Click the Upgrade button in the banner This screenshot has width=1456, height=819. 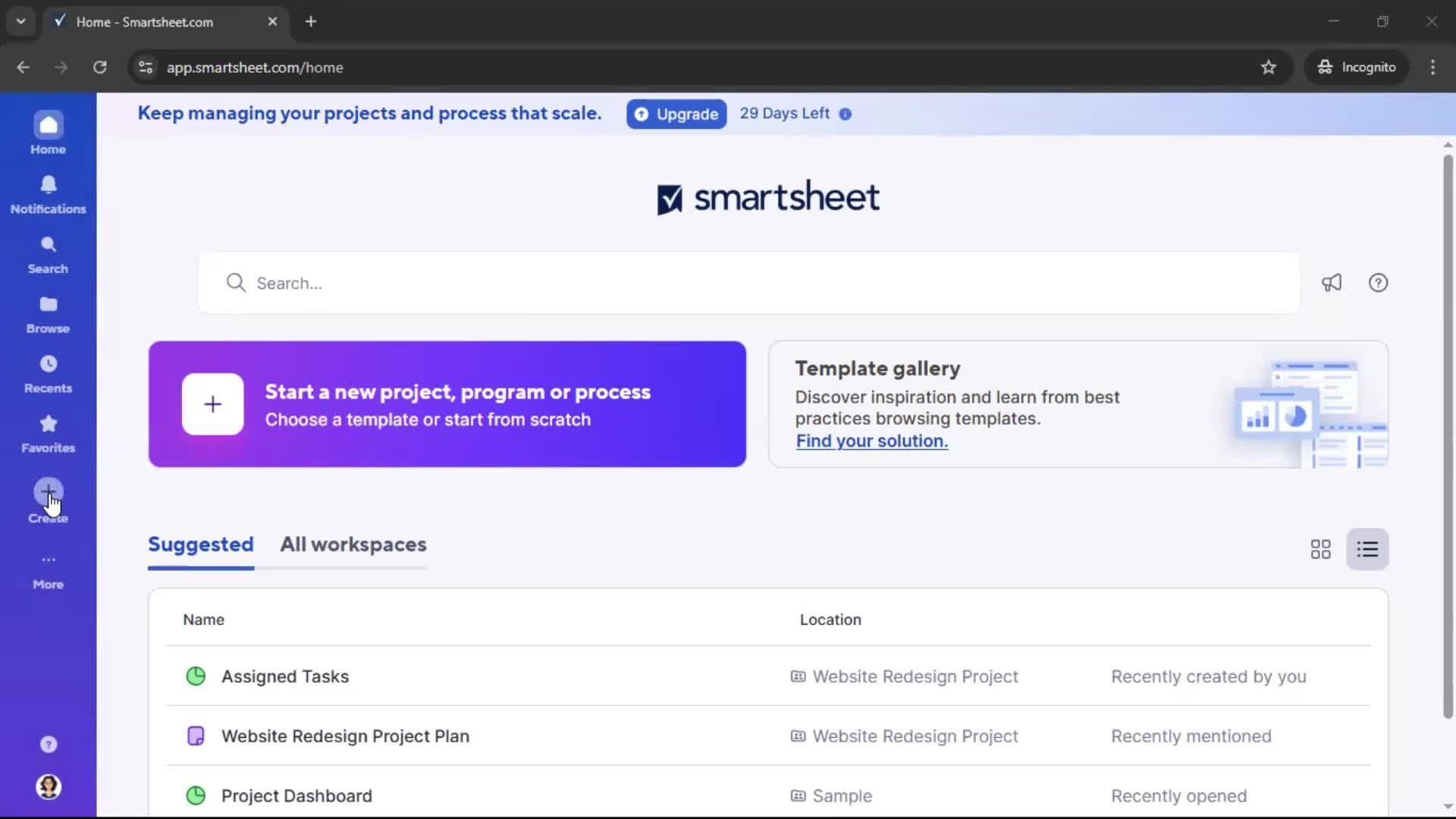(x=676, y=114)
